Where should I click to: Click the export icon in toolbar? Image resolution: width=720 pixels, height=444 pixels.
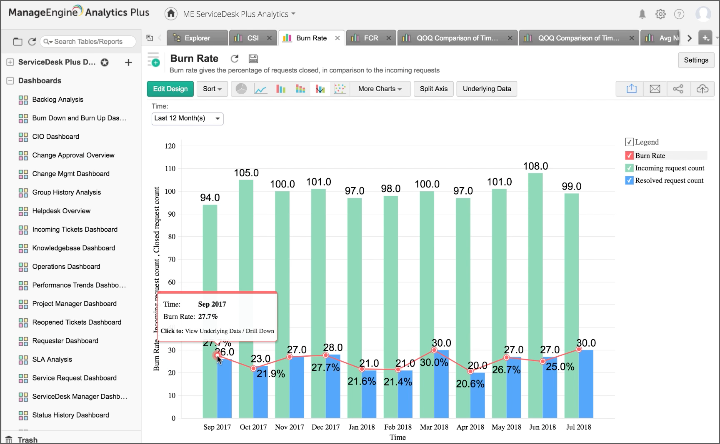coord(632,89)
